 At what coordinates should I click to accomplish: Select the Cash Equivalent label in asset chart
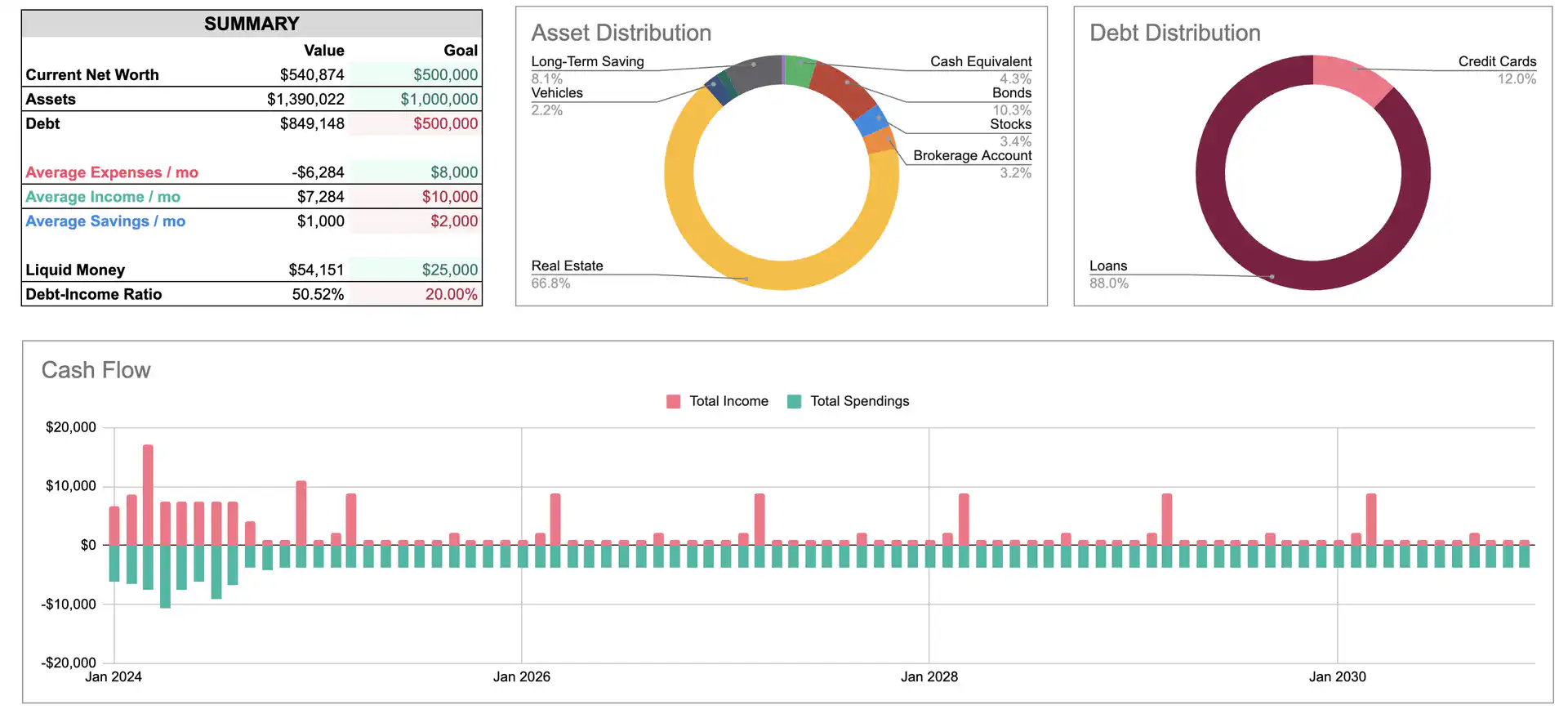980,61
